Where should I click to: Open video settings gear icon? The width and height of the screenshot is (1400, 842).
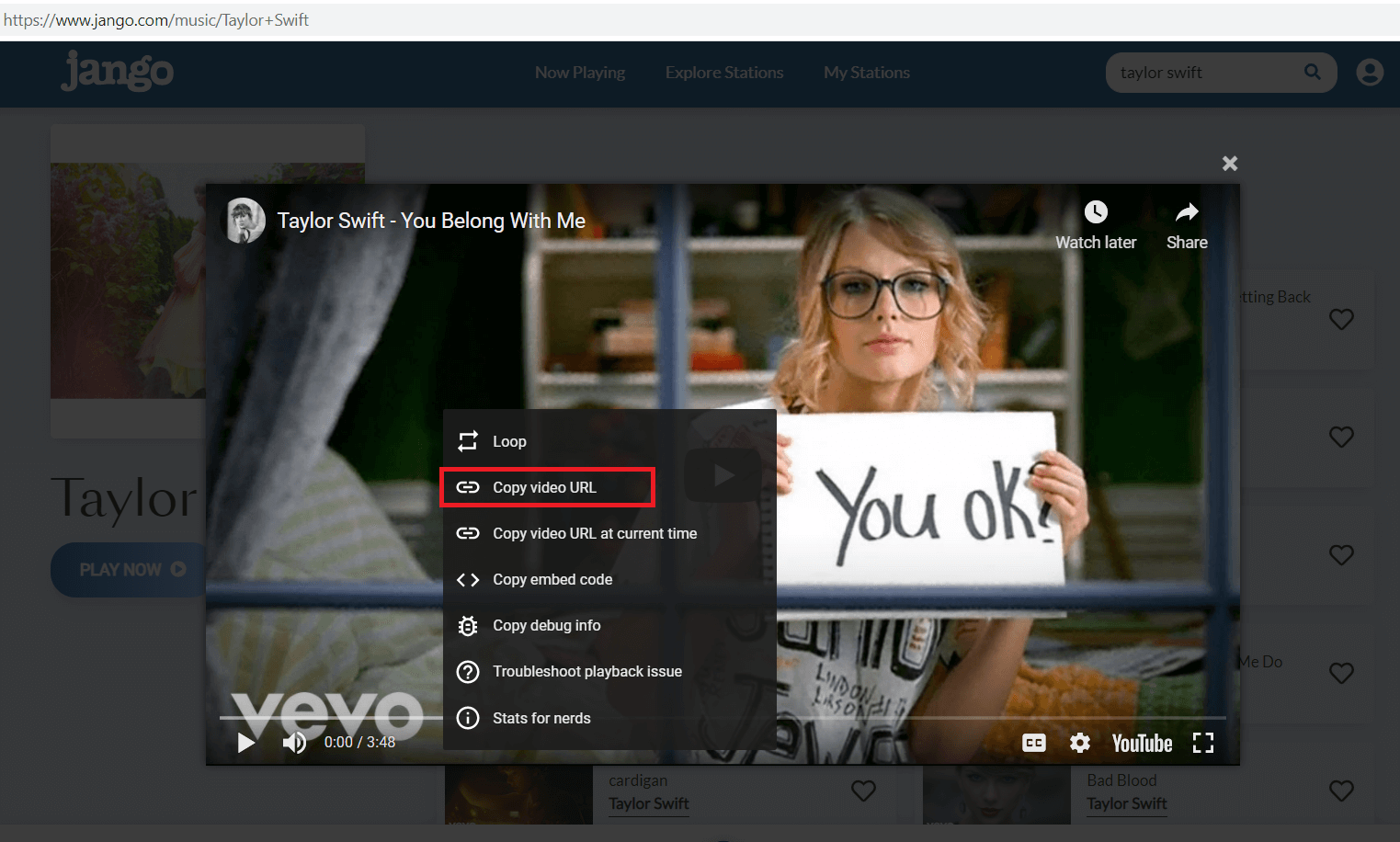[1080, 743]
